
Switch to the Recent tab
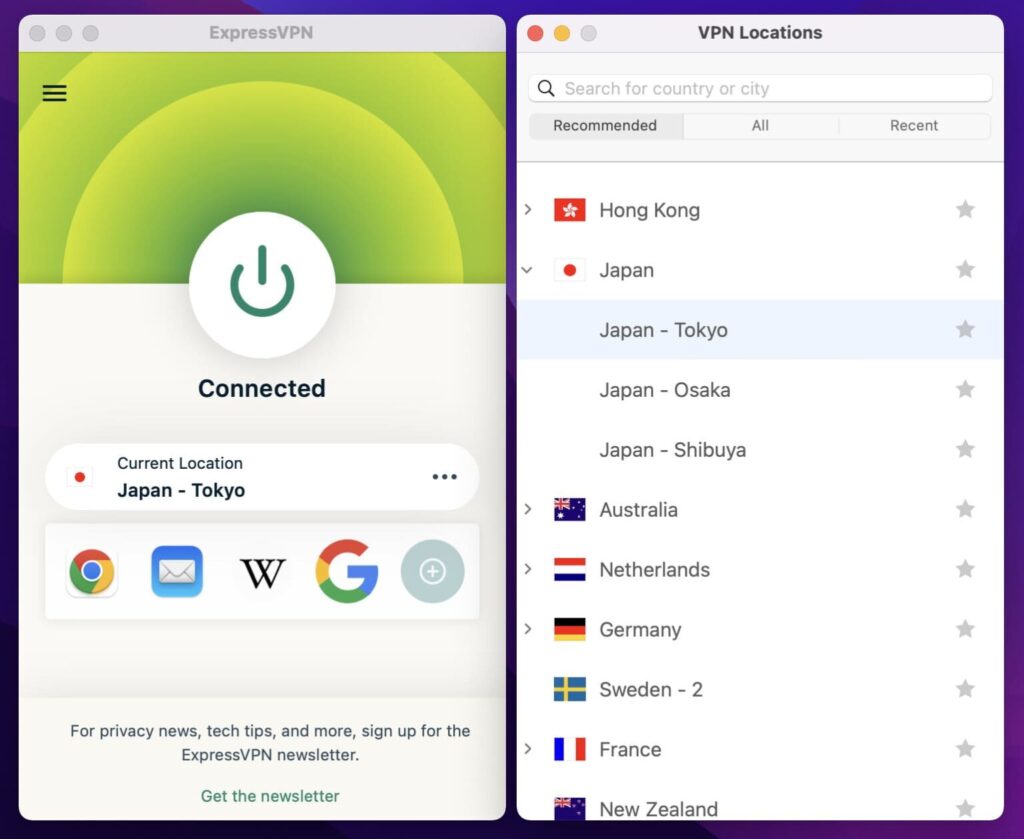tap(914, 125)
